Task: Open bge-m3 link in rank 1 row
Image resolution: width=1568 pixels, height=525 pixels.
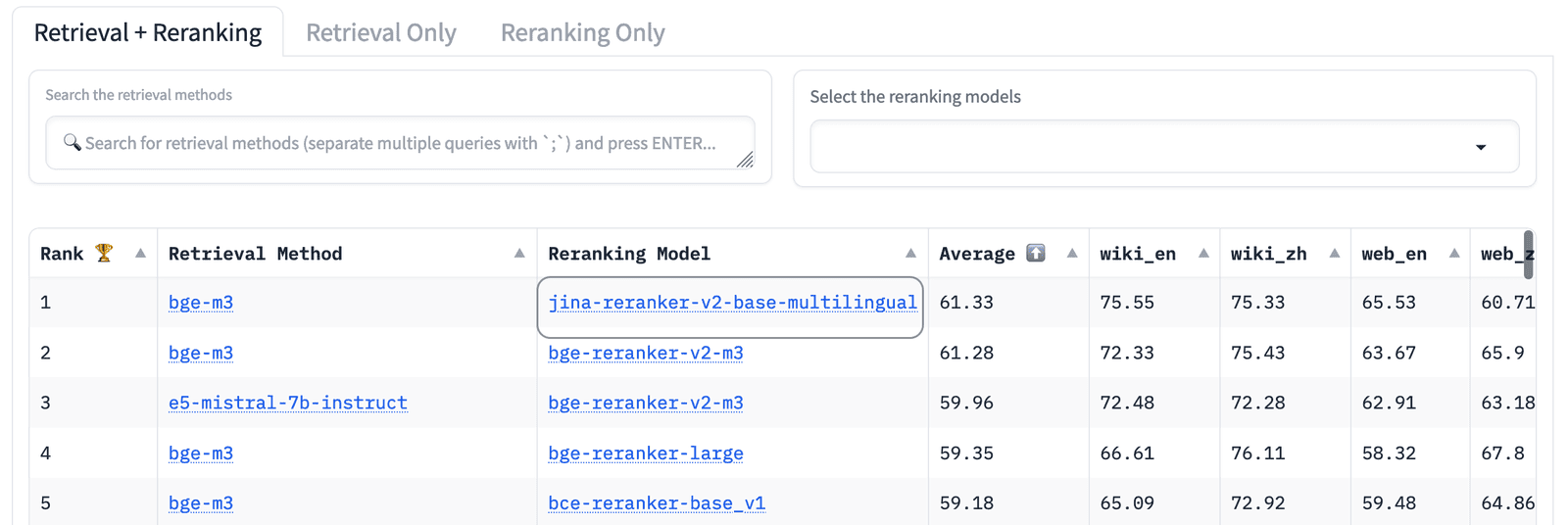Action: 201,303
